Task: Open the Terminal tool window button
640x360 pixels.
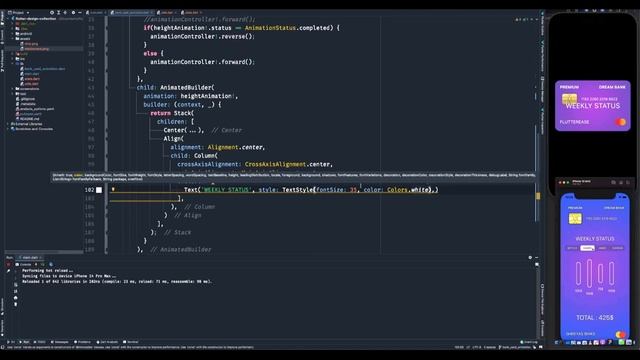Action: pyautogui.click(x=131, y=342)
